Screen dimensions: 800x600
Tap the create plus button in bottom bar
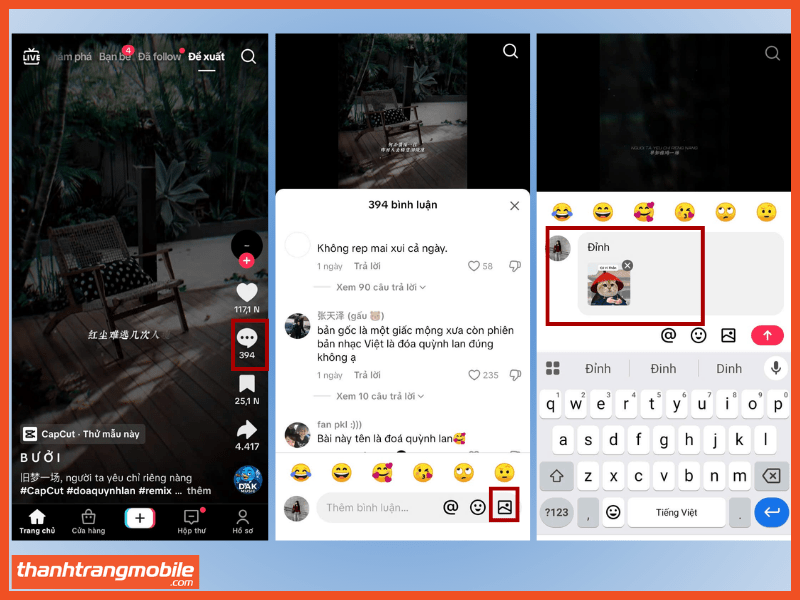pos(140,518)
